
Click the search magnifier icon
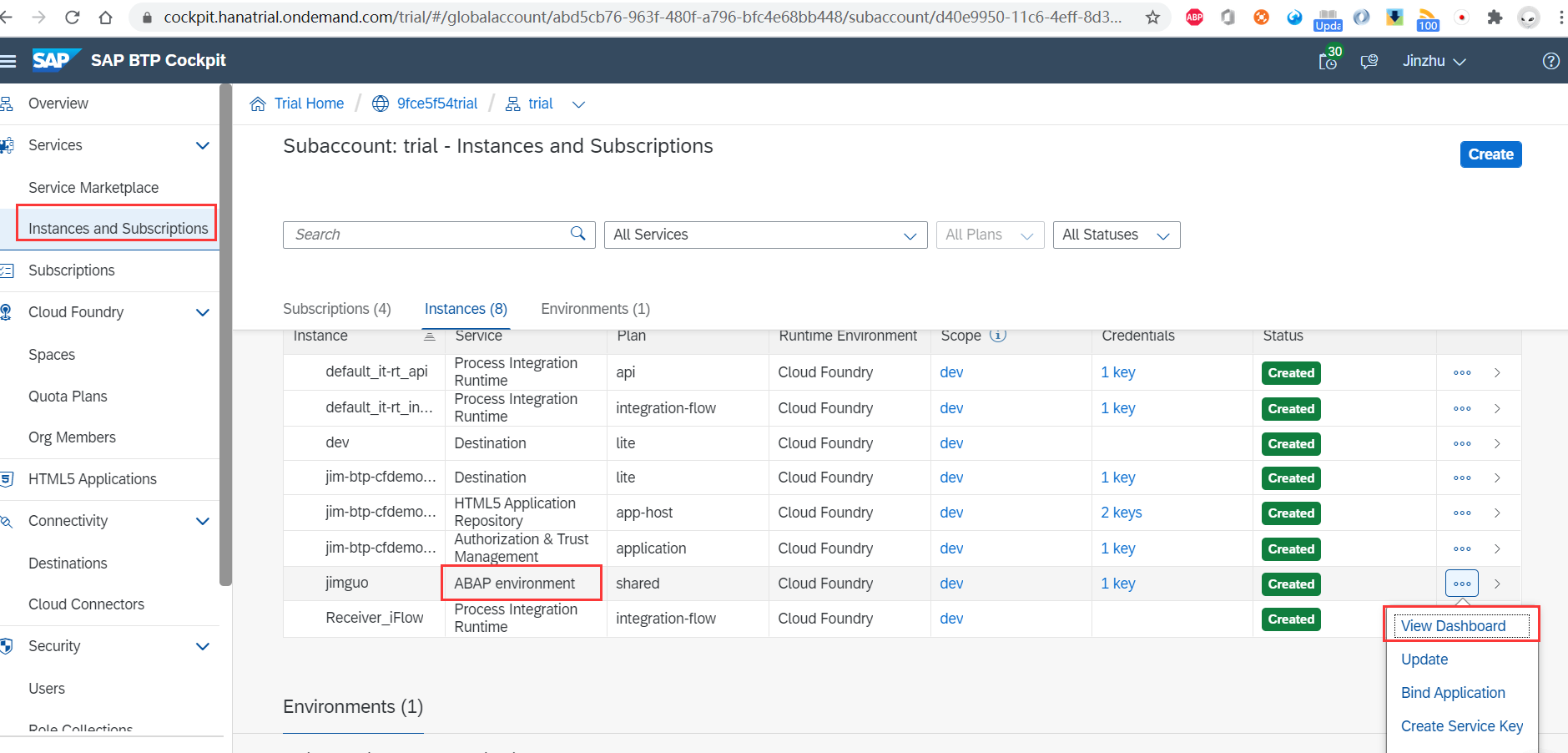[578, 235]
